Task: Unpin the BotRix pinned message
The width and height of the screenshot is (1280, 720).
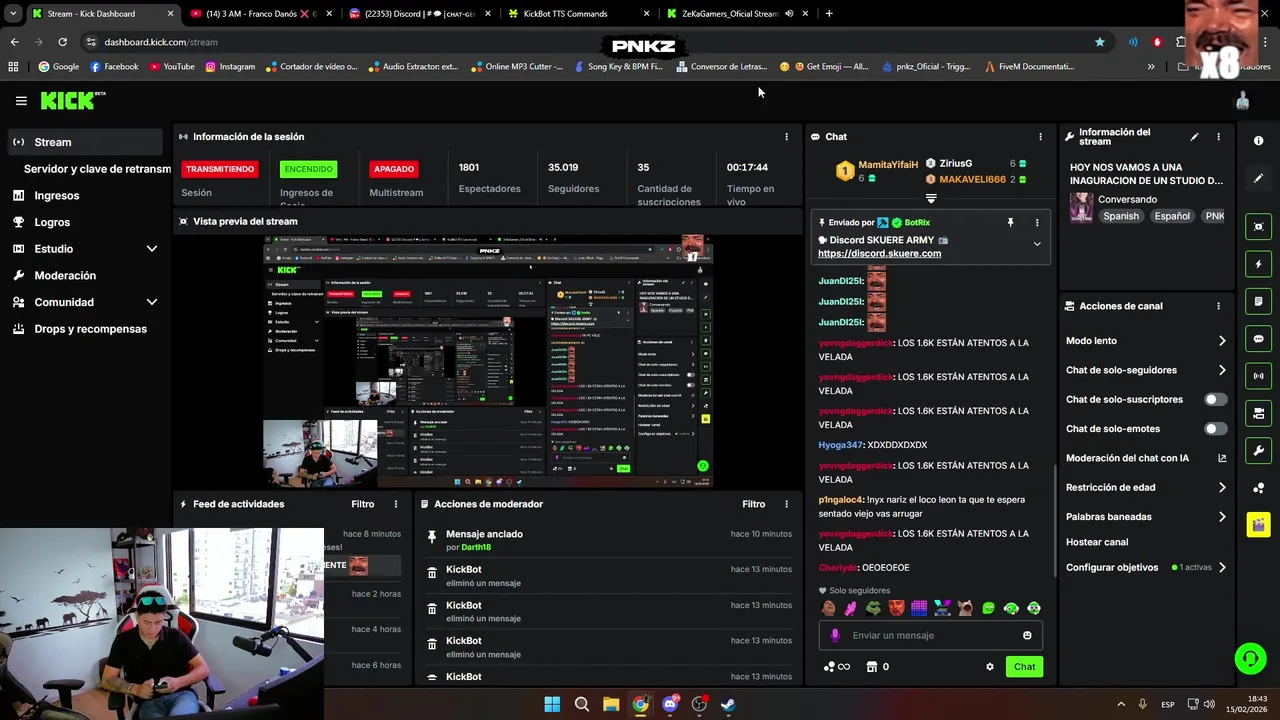Action: (x=1010, y=222)
